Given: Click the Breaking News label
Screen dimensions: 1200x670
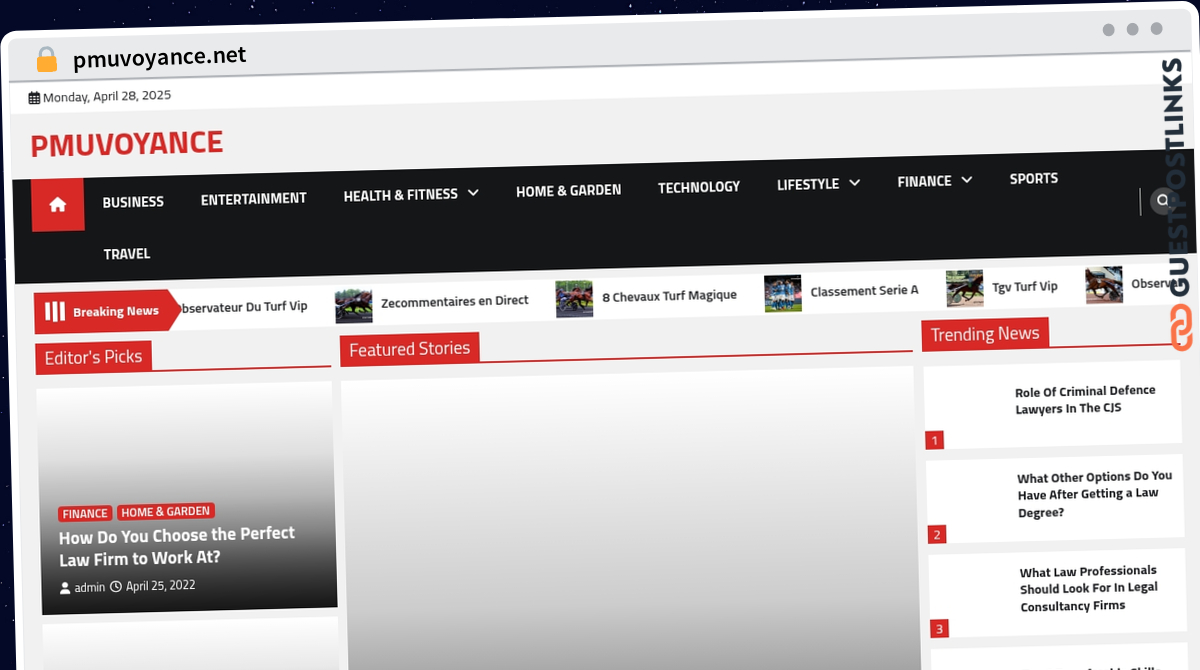Looking at the screenshot, I should [116, 311].
